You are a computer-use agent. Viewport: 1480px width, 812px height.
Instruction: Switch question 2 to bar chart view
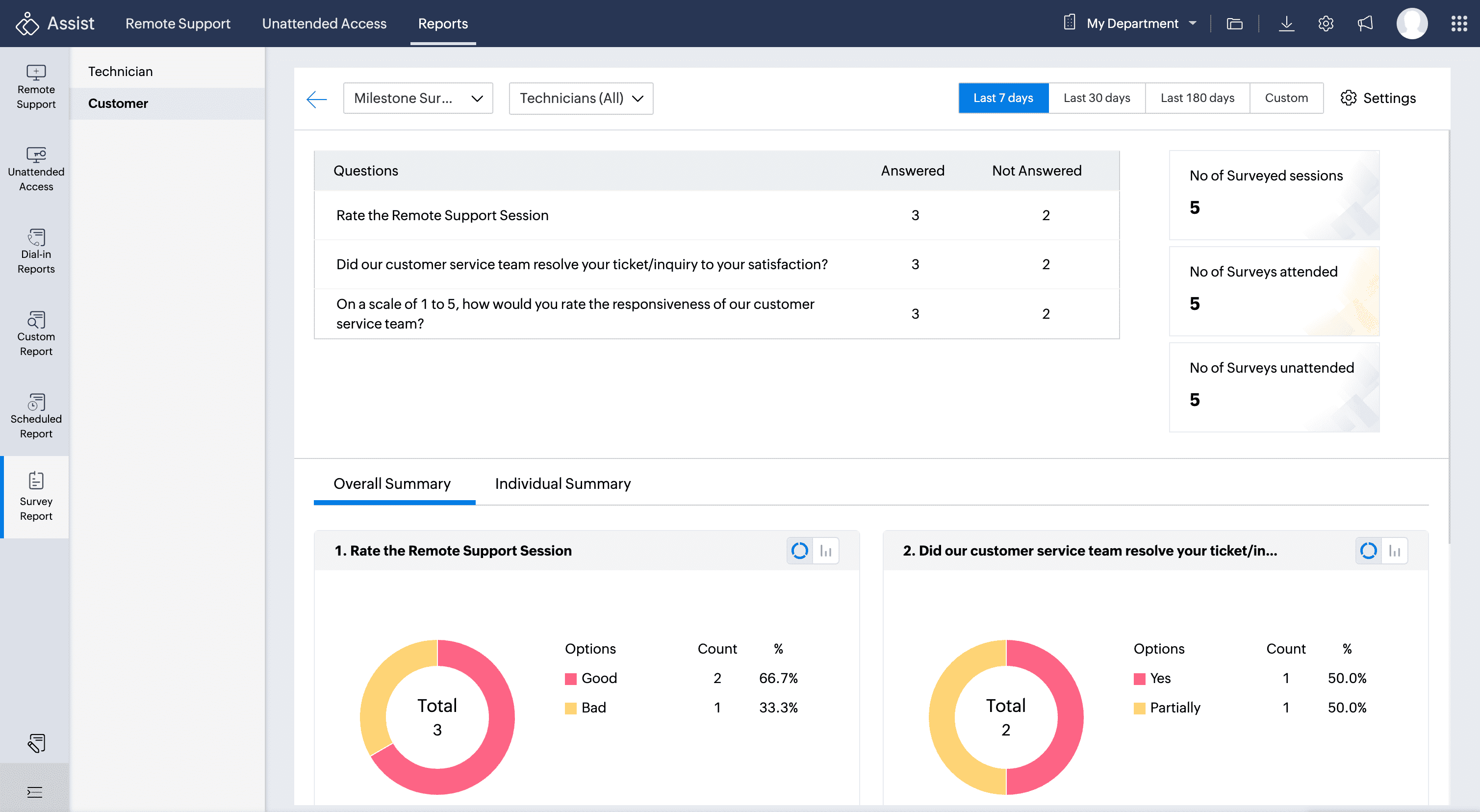(x=1394, y=551)
